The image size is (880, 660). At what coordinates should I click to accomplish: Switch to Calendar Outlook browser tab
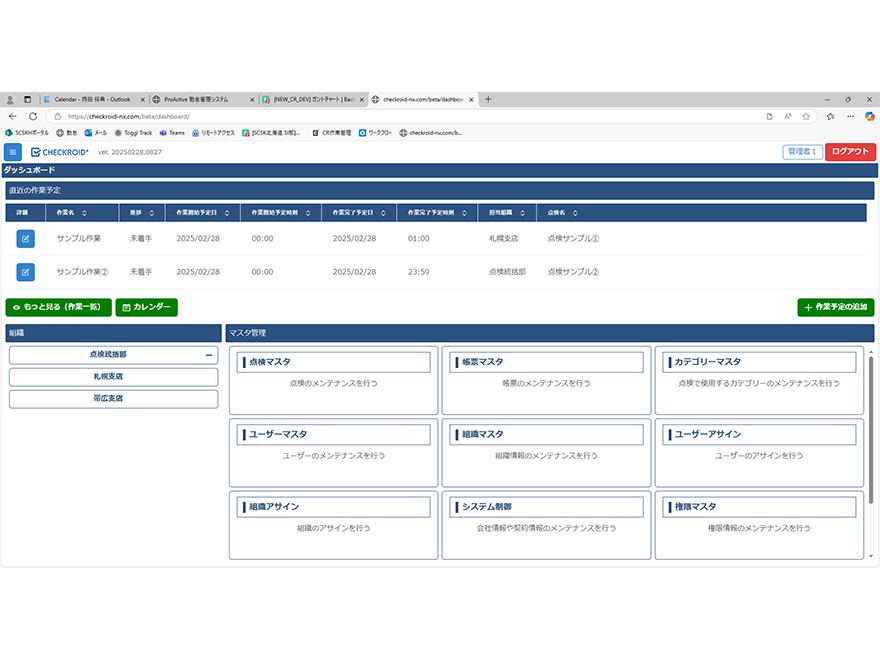[93, 99]
